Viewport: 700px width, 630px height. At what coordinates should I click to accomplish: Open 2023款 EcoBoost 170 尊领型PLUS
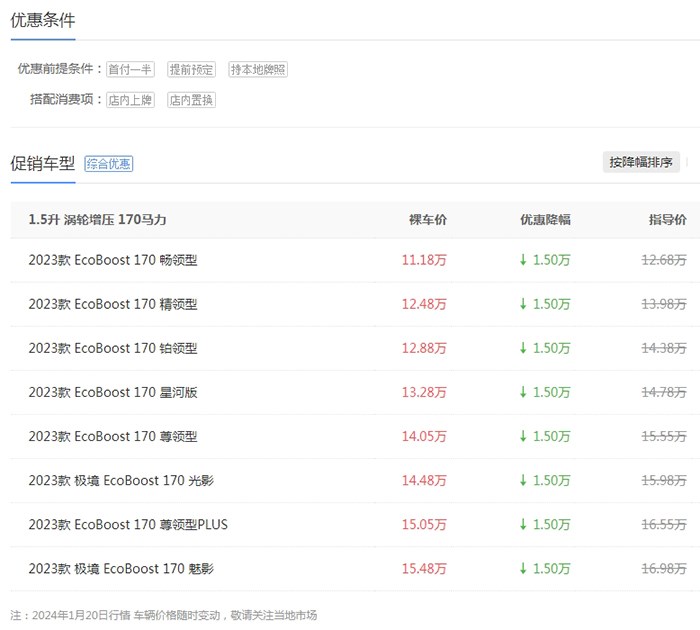[128, 524]
